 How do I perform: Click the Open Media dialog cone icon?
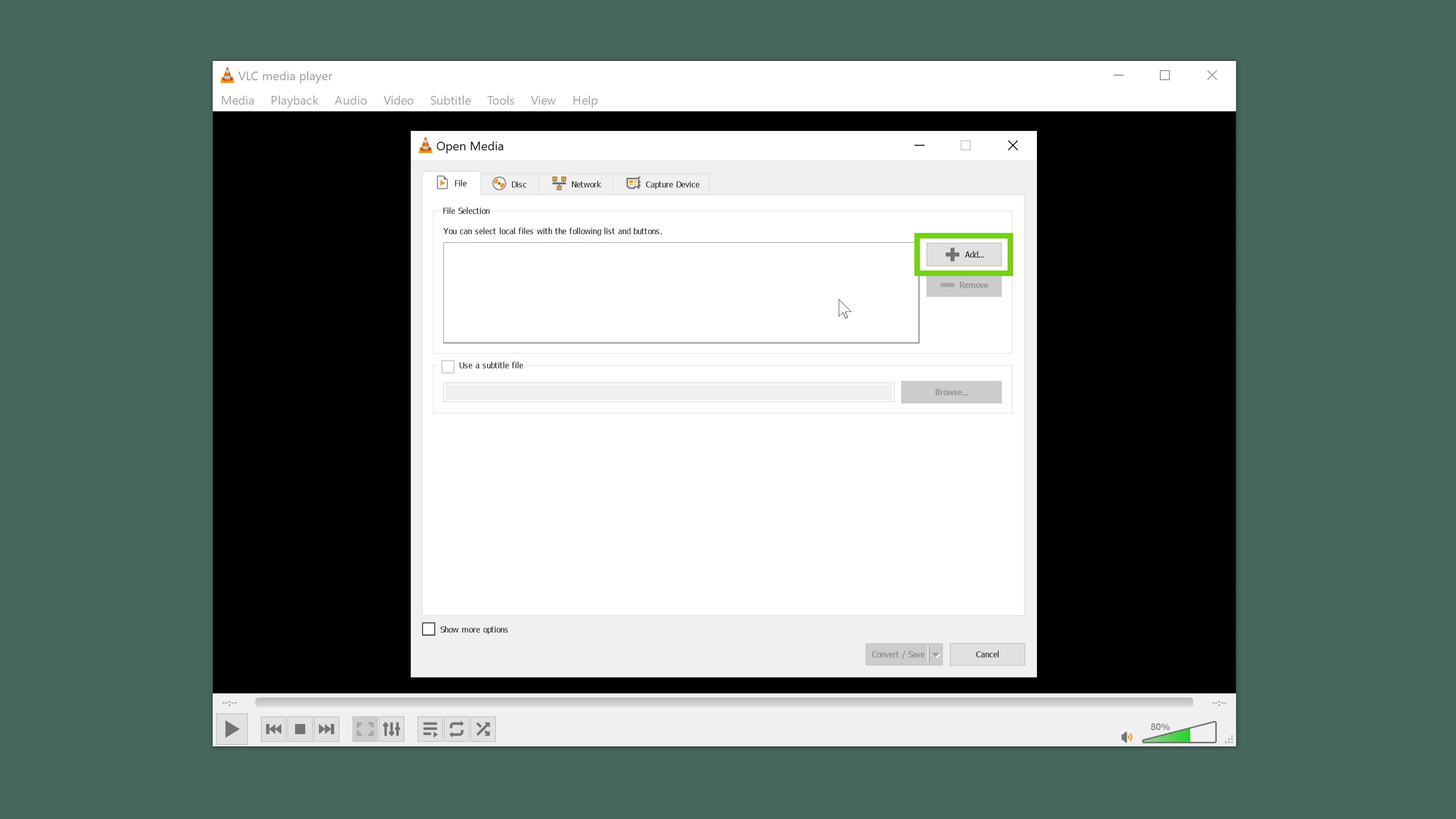425,146
